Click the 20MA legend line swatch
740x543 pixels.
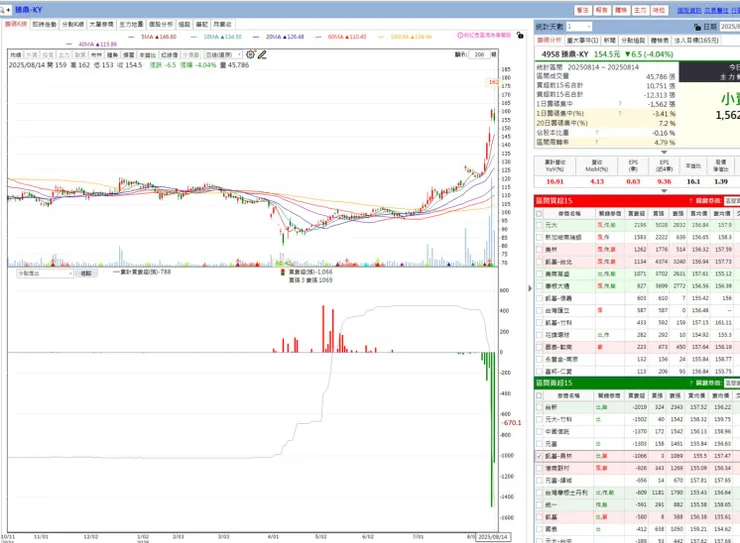[256, 37]
